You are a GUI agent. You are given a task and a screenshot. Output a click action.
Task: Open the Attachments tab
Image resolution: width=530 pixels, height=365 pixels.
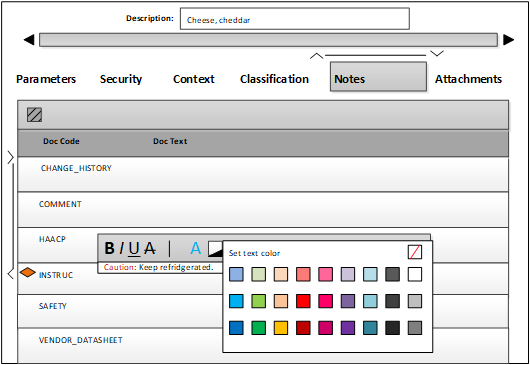point(468,79)
